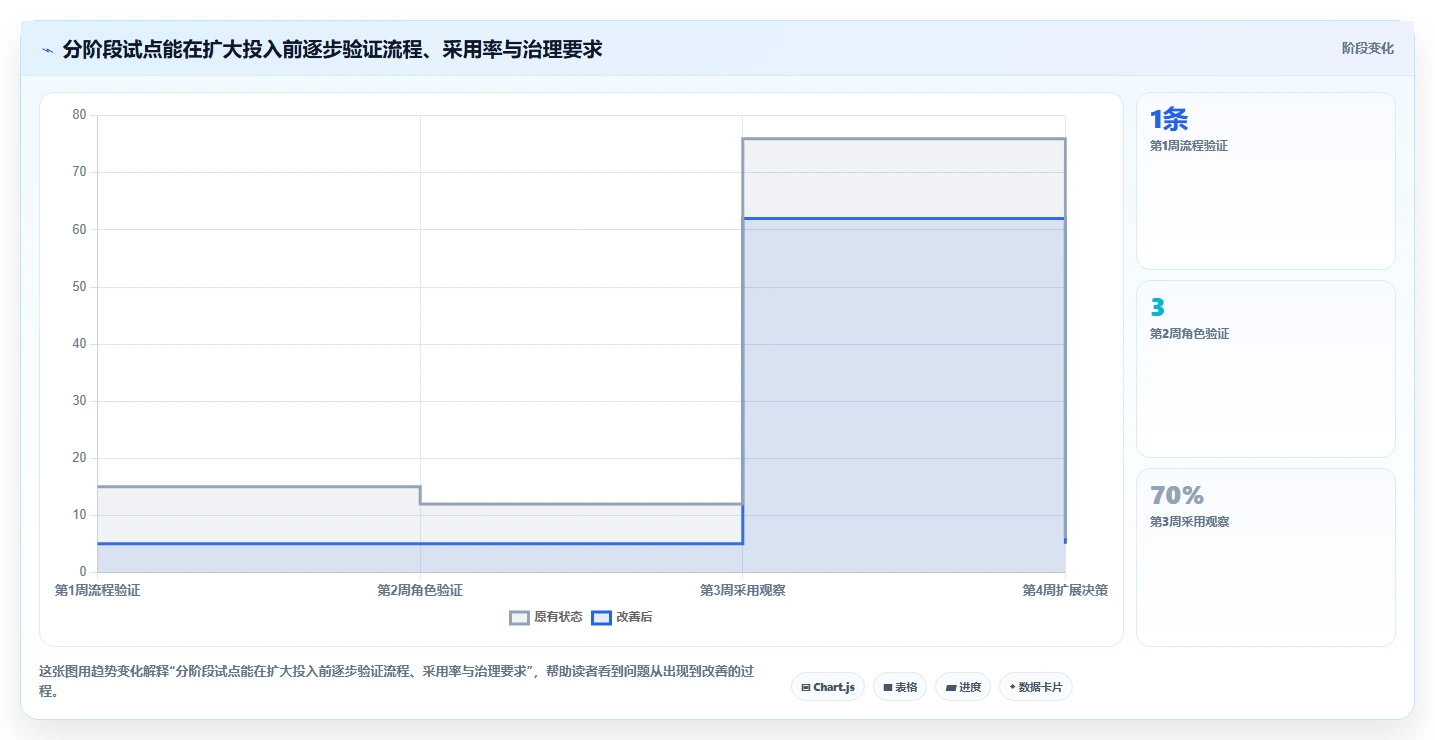Screen dimensions: 1435x740
Task: Click the Chart.js tag chip
Action: 828,687
